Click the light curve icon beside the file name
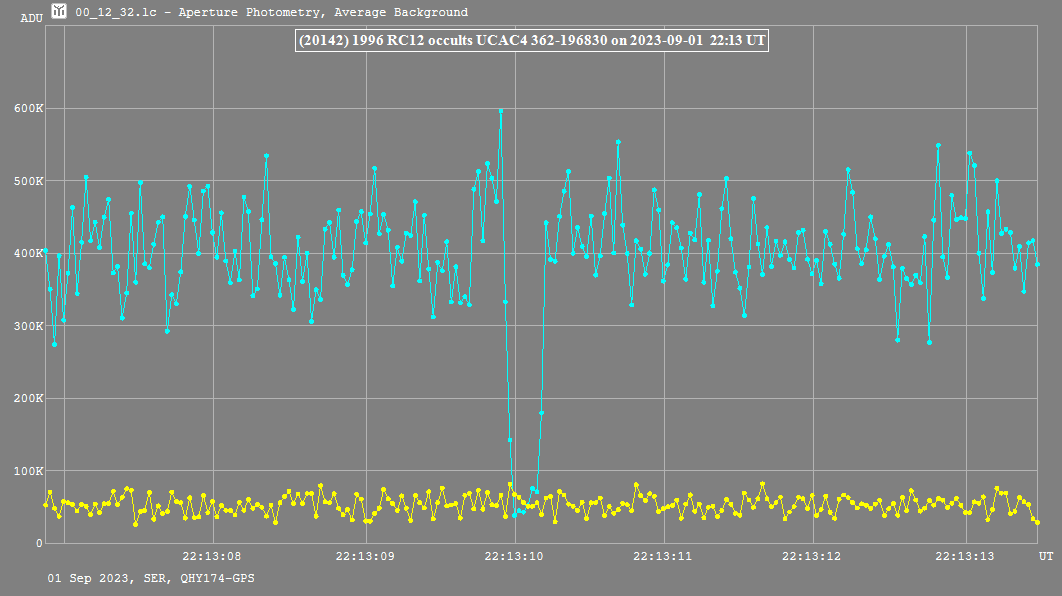This screenshot has width=1062, height=596. click(60, 12)
